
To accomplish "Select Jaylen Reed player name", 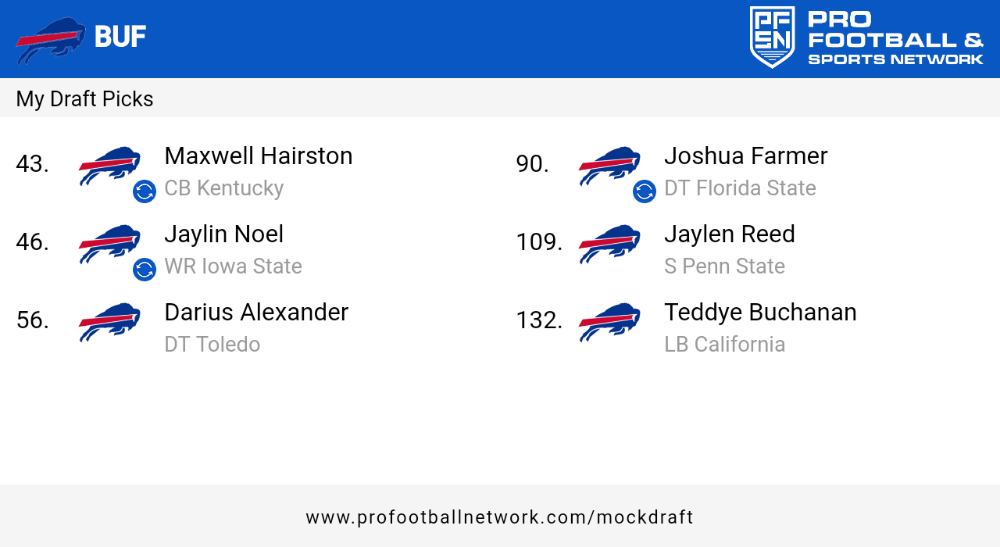I will (730, 235).
